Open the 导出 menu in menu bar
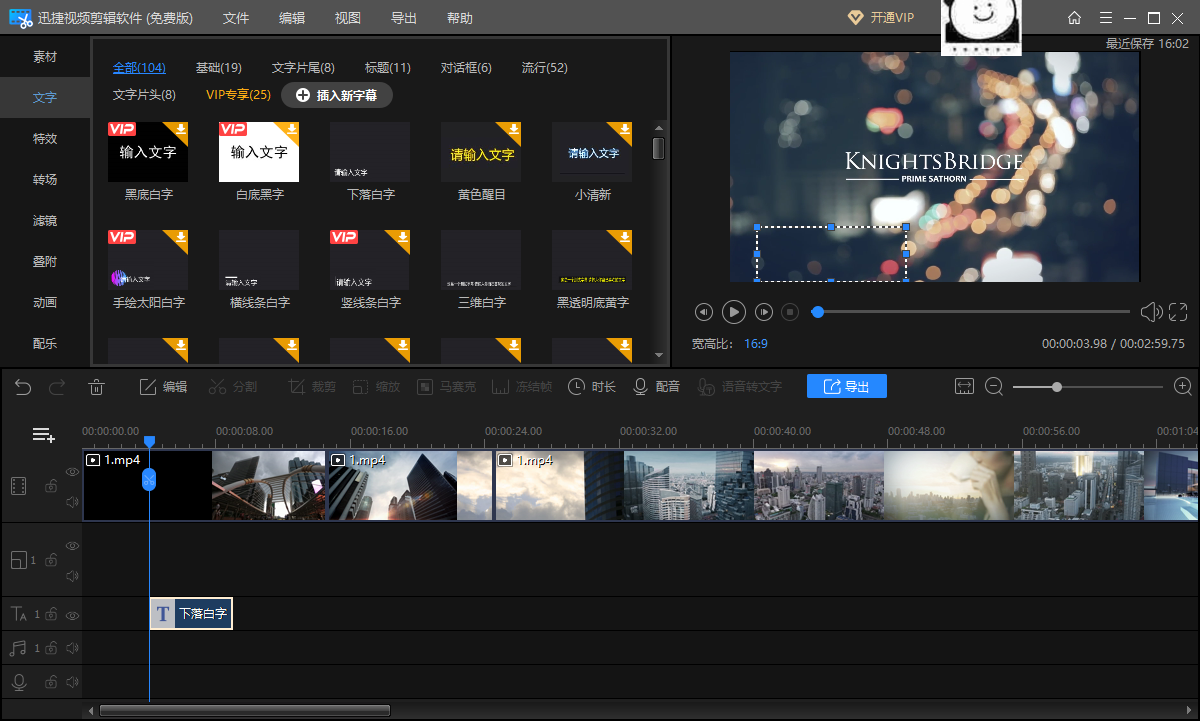The height and width of the screenshot is (721, 1200). (x=404, y=18)
